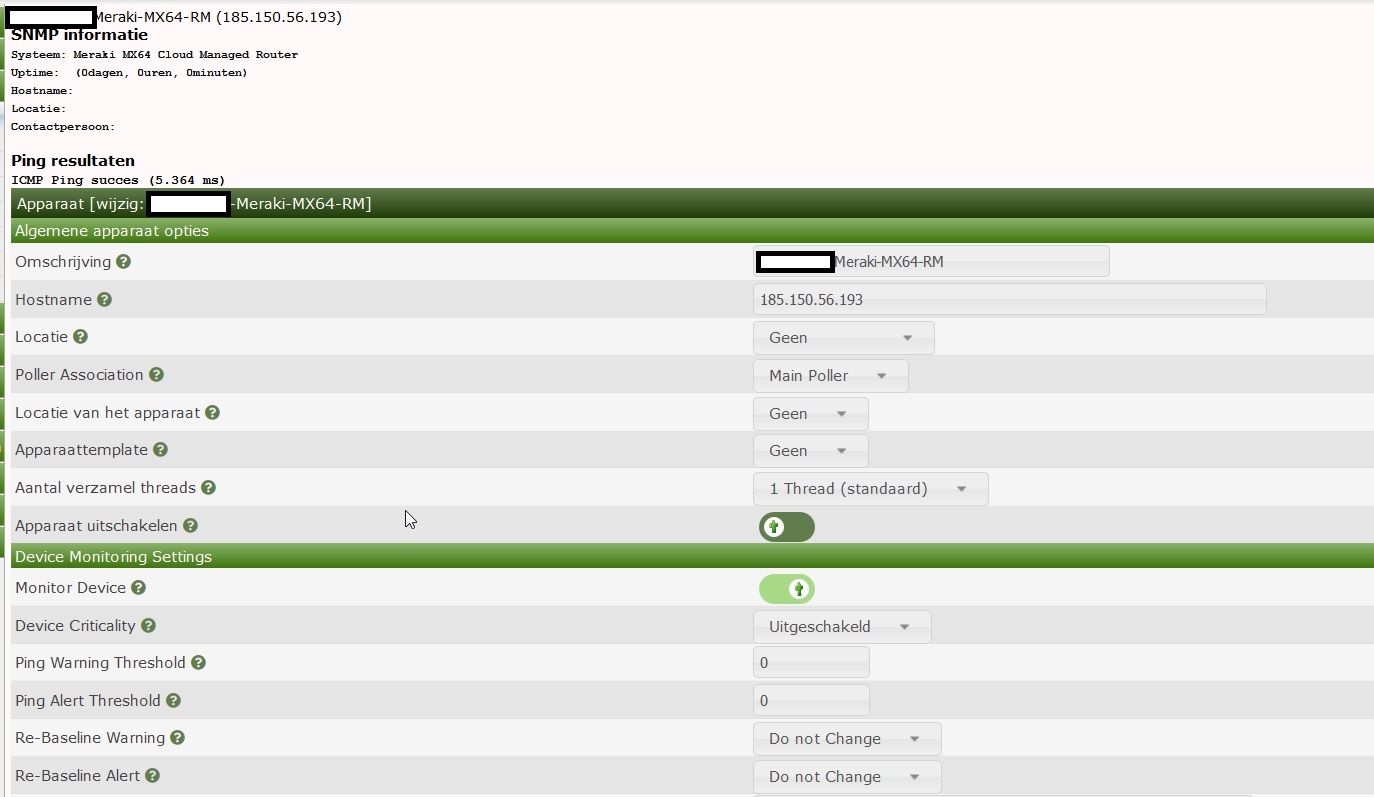
Task: Open help tooltip for Poller Association
Action: (x=156, y=375)
